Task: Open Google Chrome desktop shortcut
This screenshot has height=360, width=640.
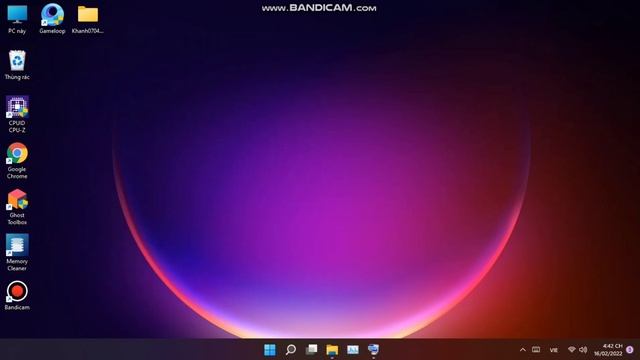Action: coord(17,161)
